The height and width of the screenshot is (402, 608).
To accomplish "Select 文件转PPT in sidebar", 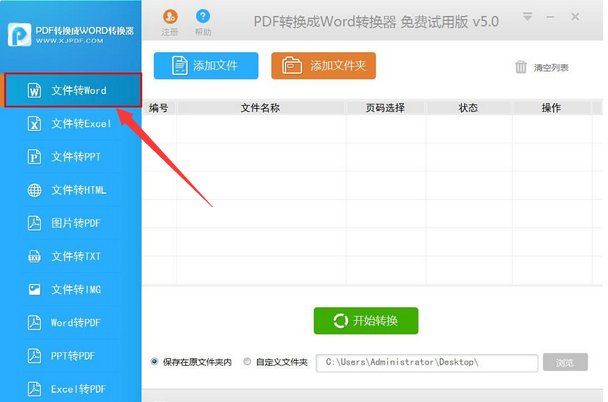I will pyautogui.click(x=73, y=157).
